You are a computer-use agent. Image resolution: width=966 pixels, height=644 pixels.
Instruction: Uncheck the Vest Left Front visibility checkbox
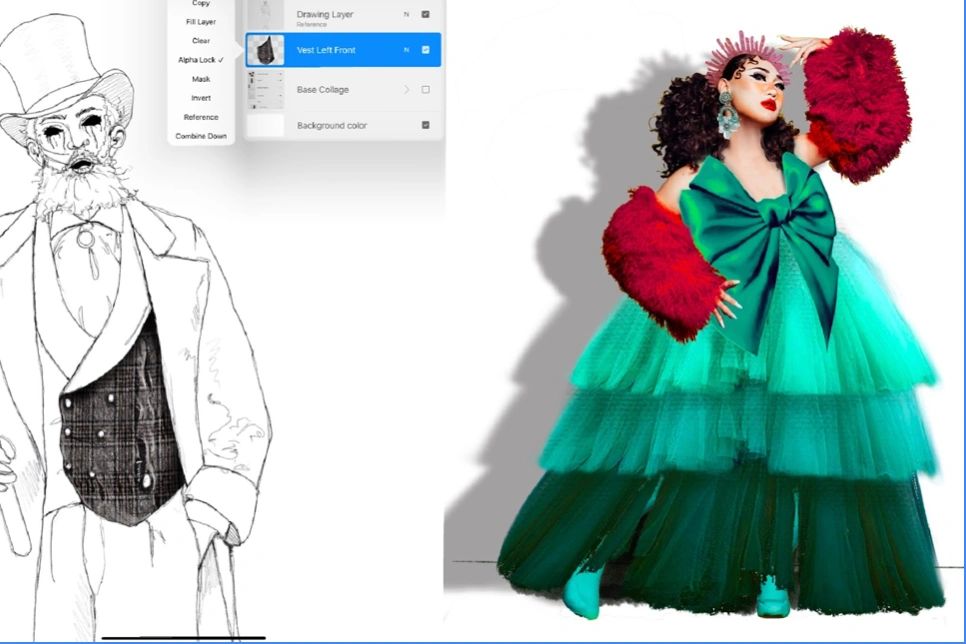coord(424,49)
